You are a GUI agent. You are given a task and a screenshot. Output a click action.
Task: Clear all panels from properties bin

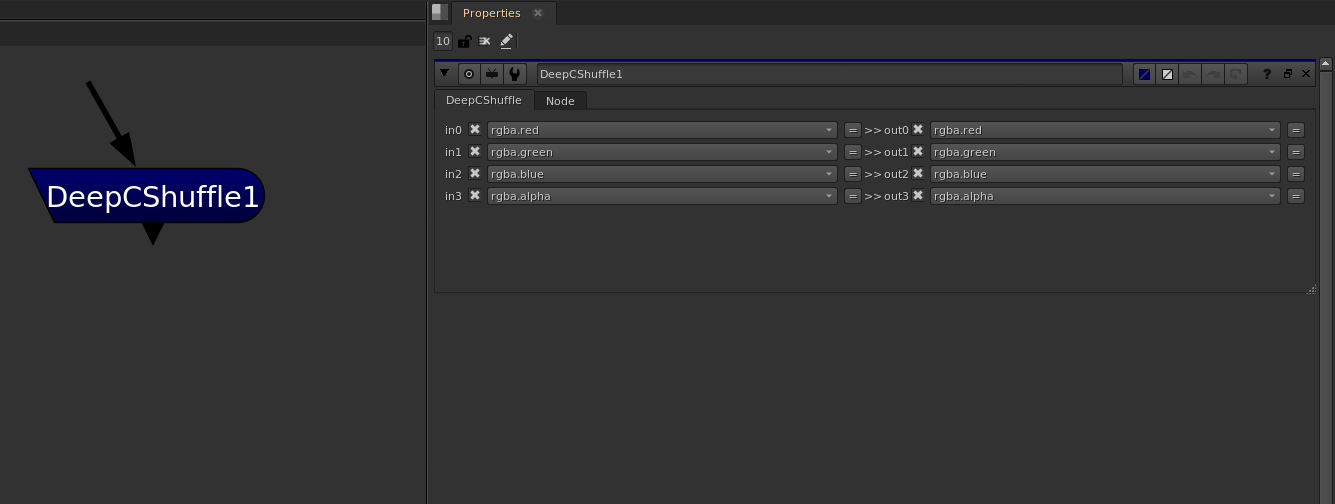485,41
